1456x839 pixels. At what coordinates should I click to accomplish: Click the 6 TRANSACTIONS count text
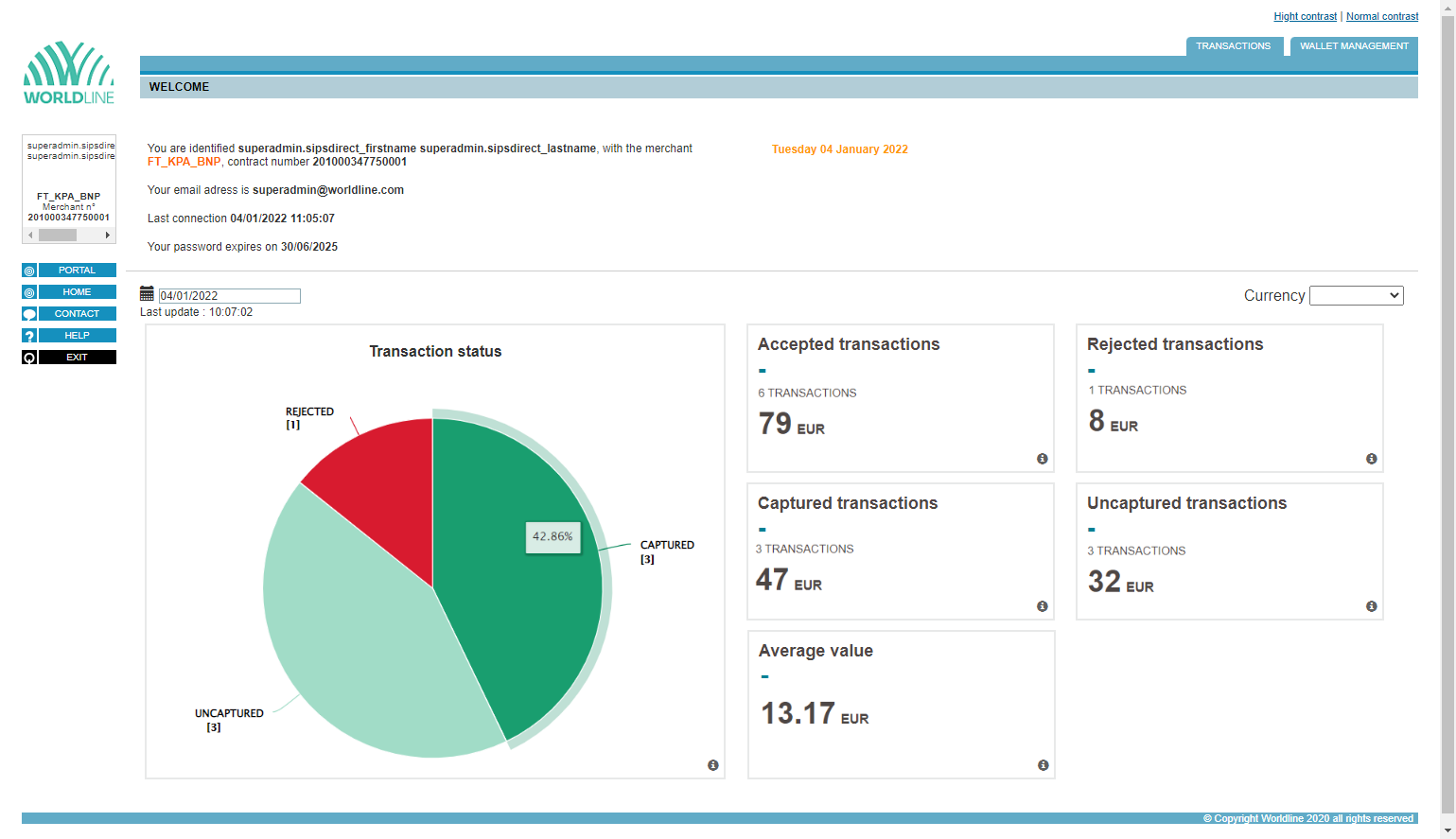807,393
